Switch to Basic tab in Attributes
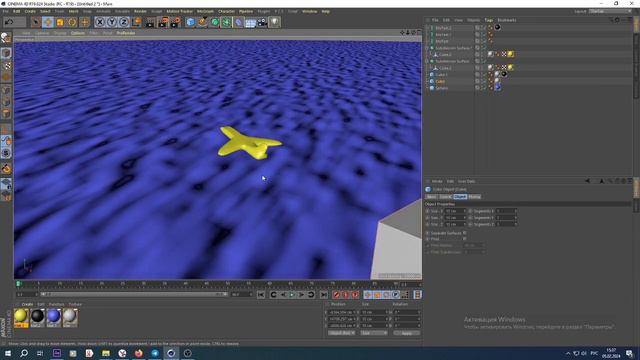 431,197
